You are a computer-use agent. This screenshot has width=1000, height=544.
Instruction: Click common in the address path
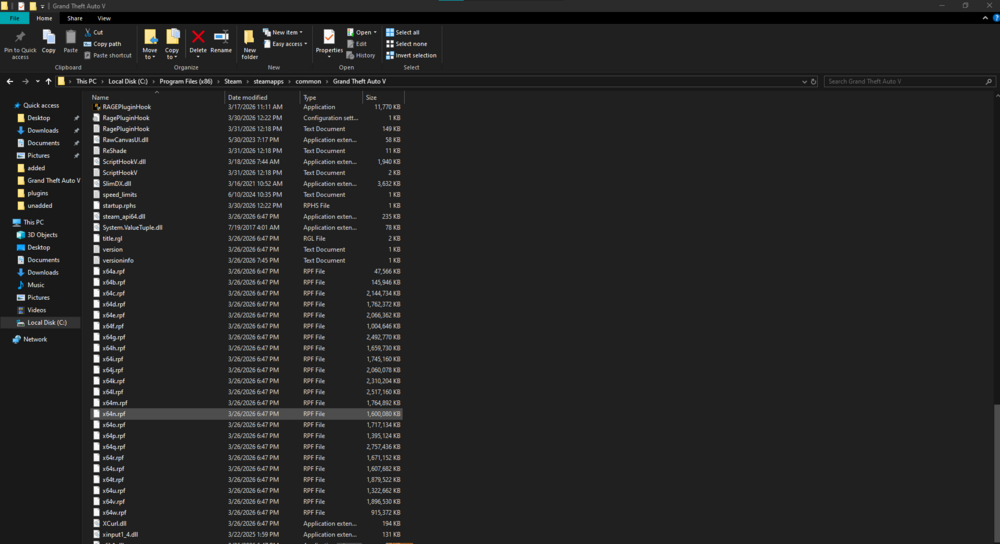[308, 82]
